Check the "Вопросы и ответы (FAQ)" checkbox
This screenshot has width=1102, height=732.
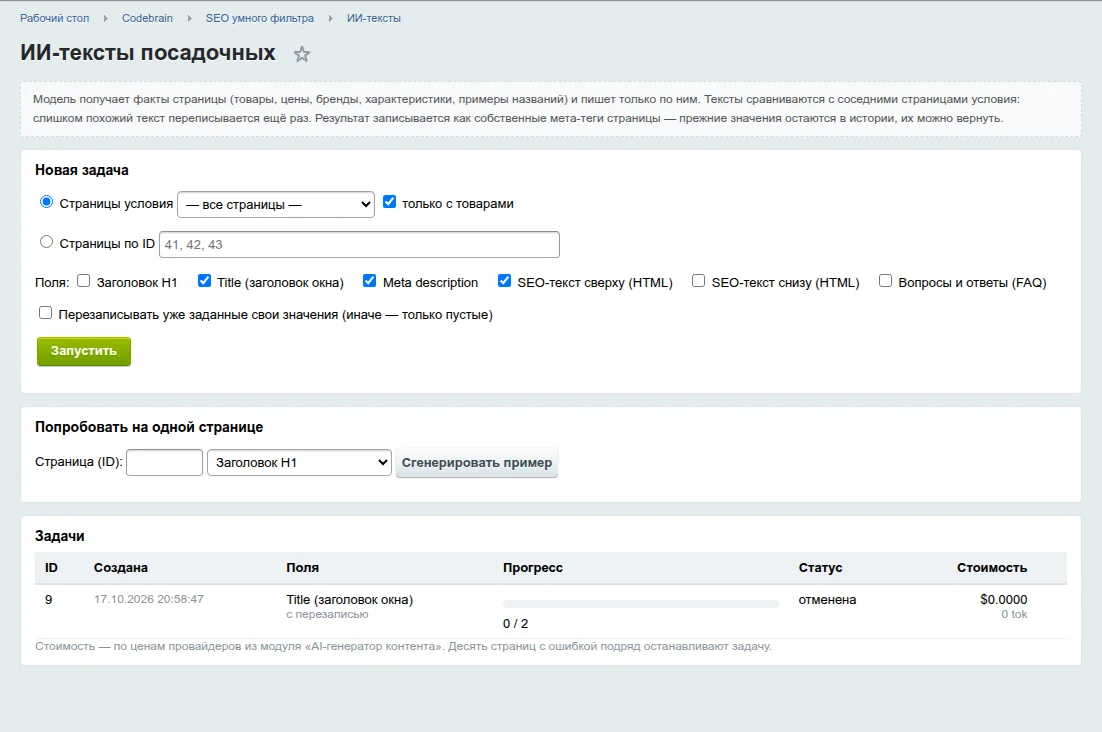(886, 281)
